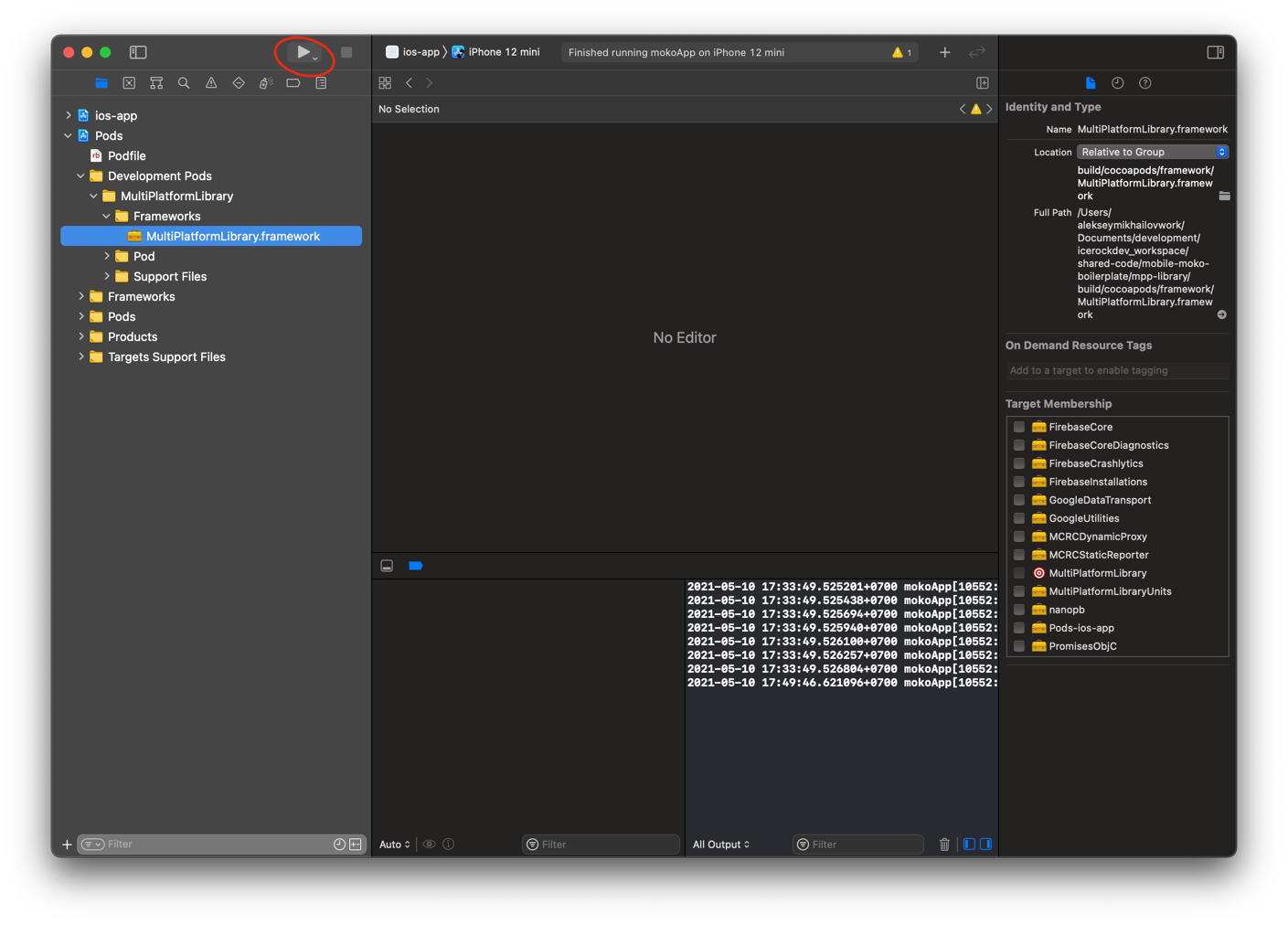Go forward in editor history
The width and height of the screenshot is (1288, 925).
tap(430, 83)
